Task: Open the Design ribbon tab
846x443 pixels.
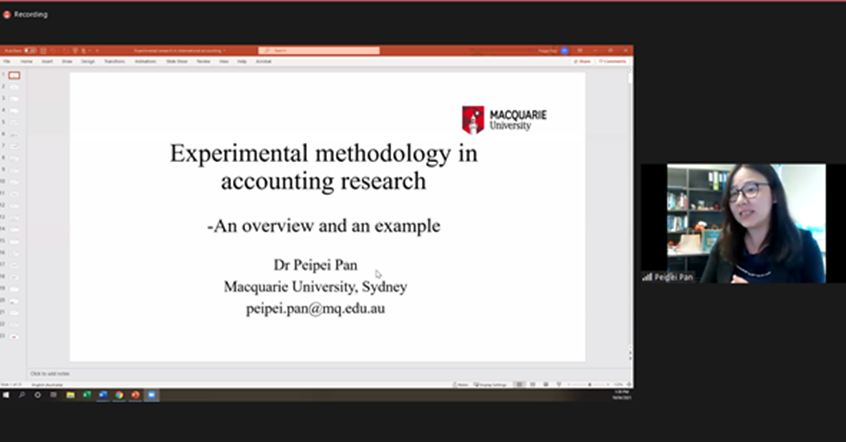Action: 88,61
